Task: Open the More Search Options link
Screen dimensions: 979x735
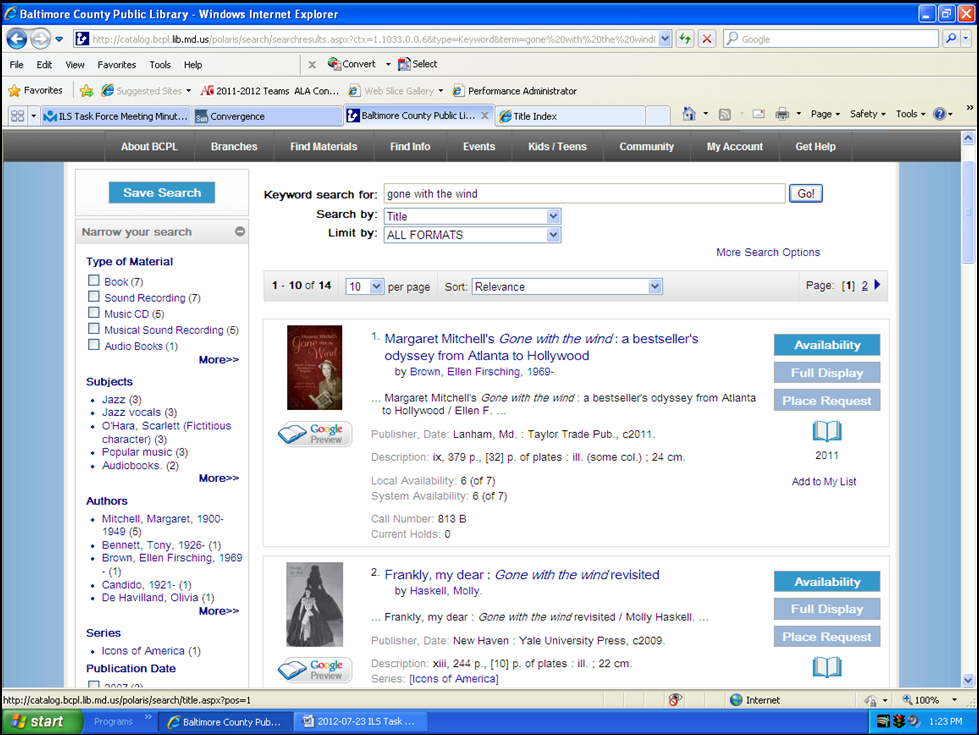Action: 768,252
